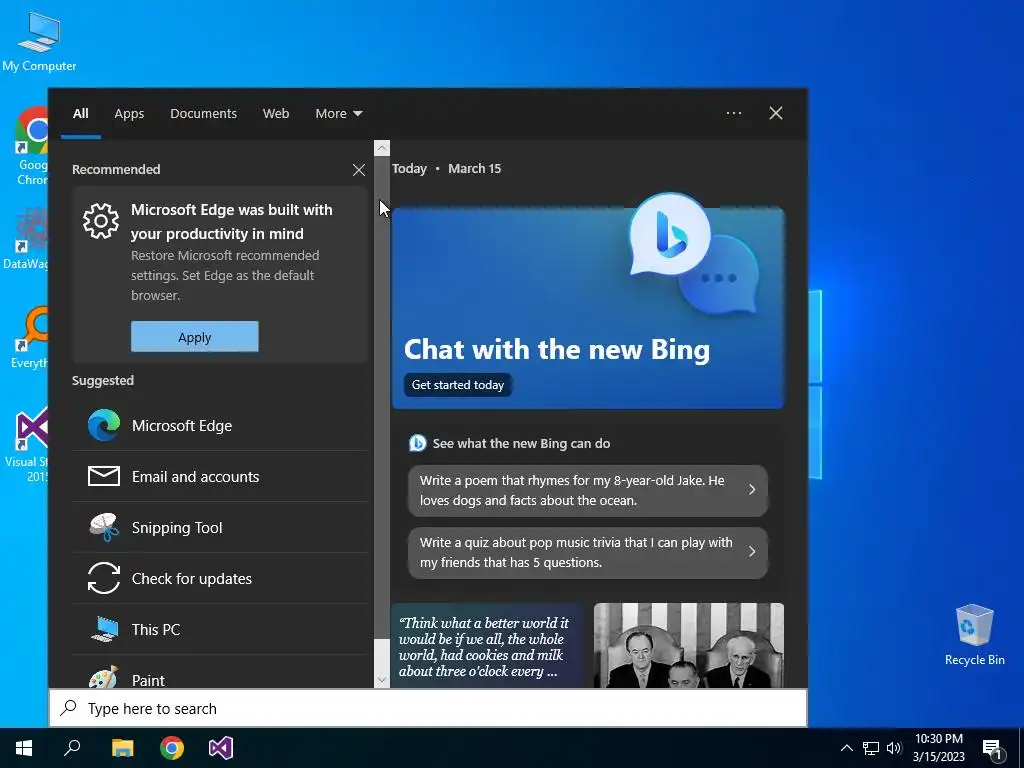Select the pop music trivia quiz prompt
This screenshot has height=768, width=1024.
click(588, 552)
